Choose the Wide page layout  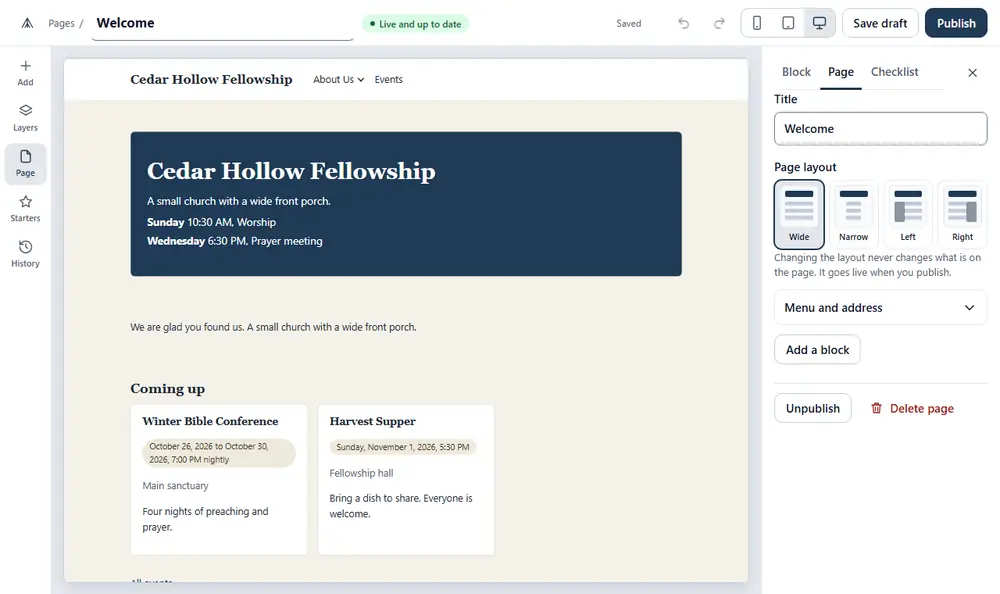point(799,214)
